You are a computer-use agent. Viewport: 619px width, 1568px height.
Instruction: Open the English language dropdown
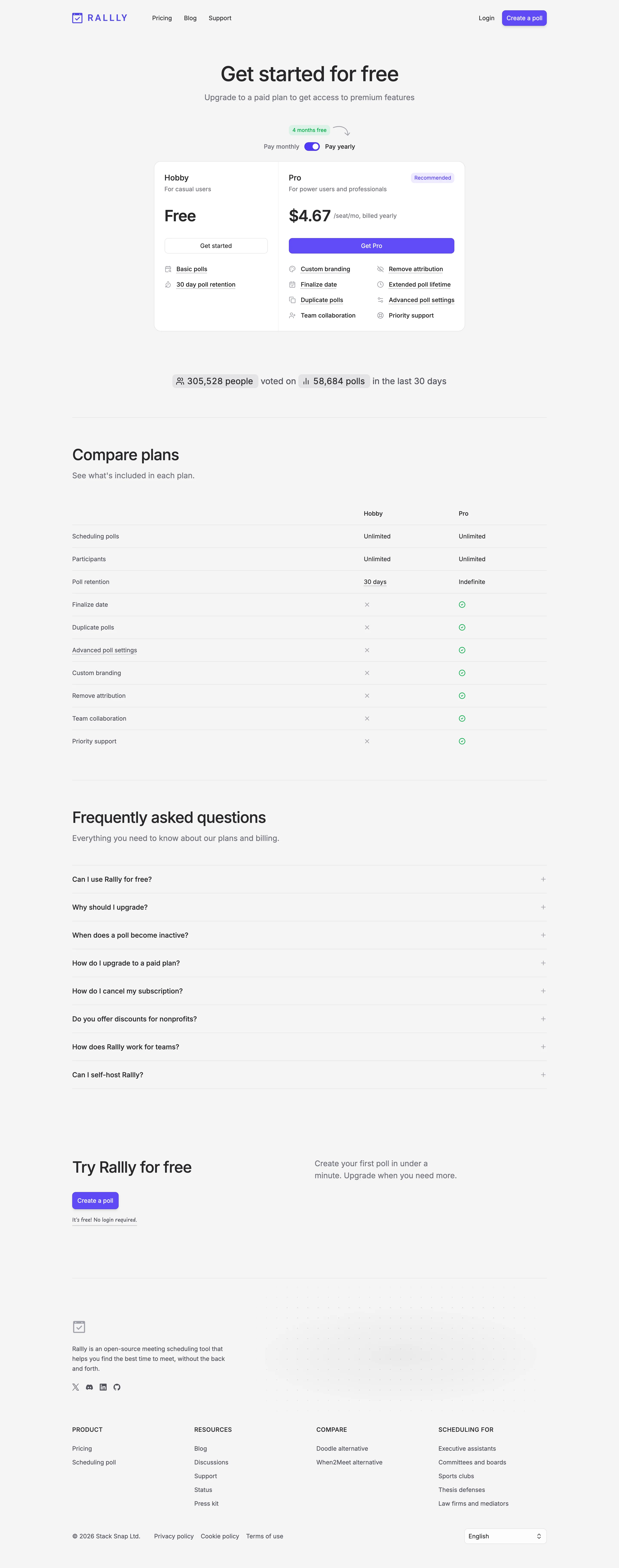(x=505, y=1536)
